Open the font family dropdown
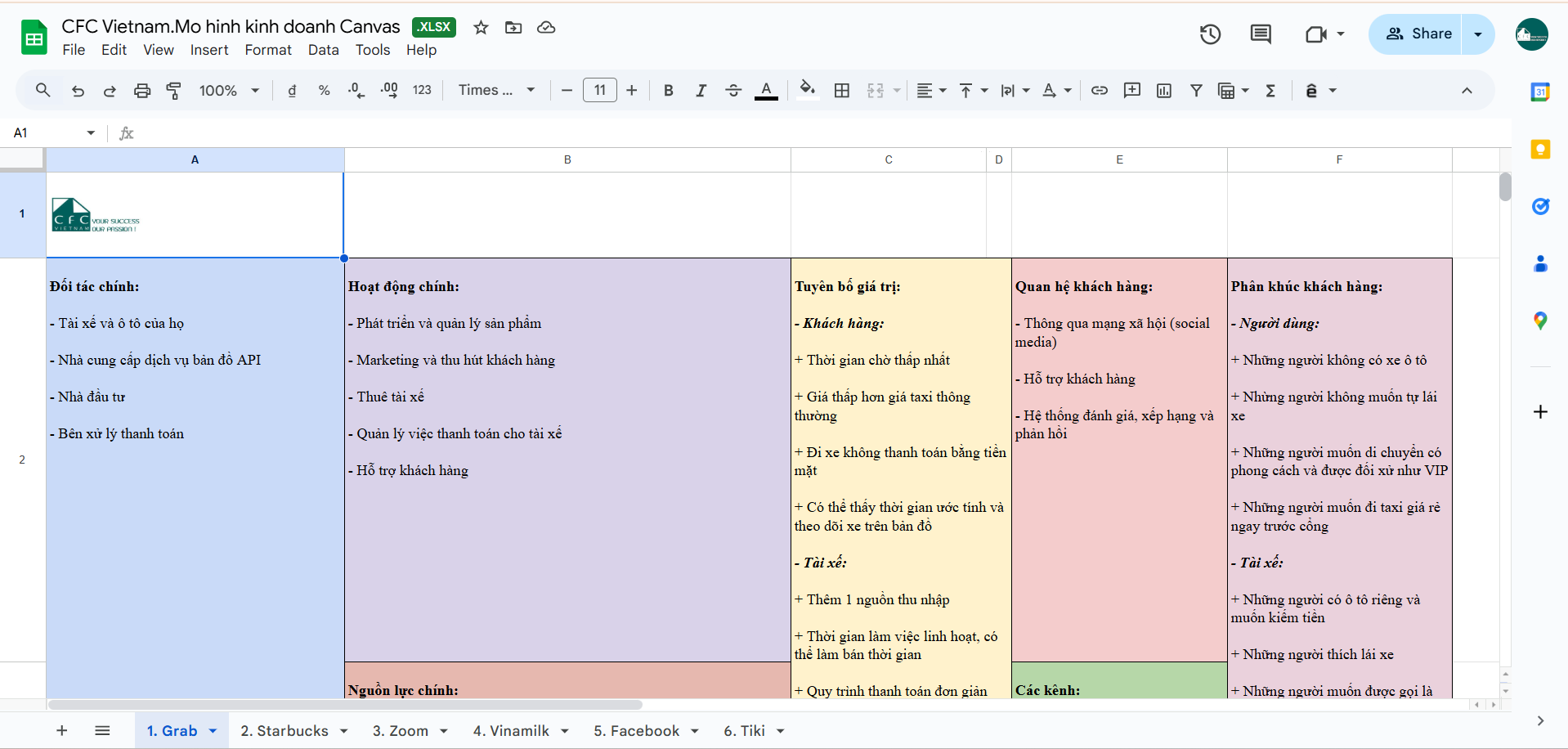This screenshot has height=749, width=1568. coord(496,91)
